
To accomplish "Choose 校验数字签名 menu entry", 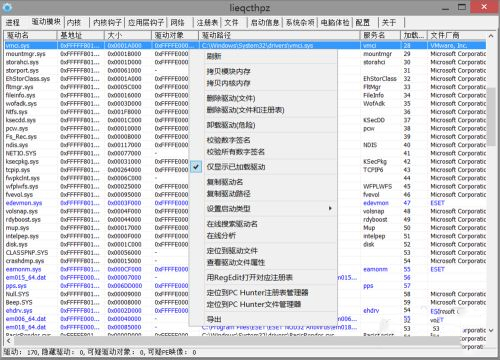I will (228, 140).
